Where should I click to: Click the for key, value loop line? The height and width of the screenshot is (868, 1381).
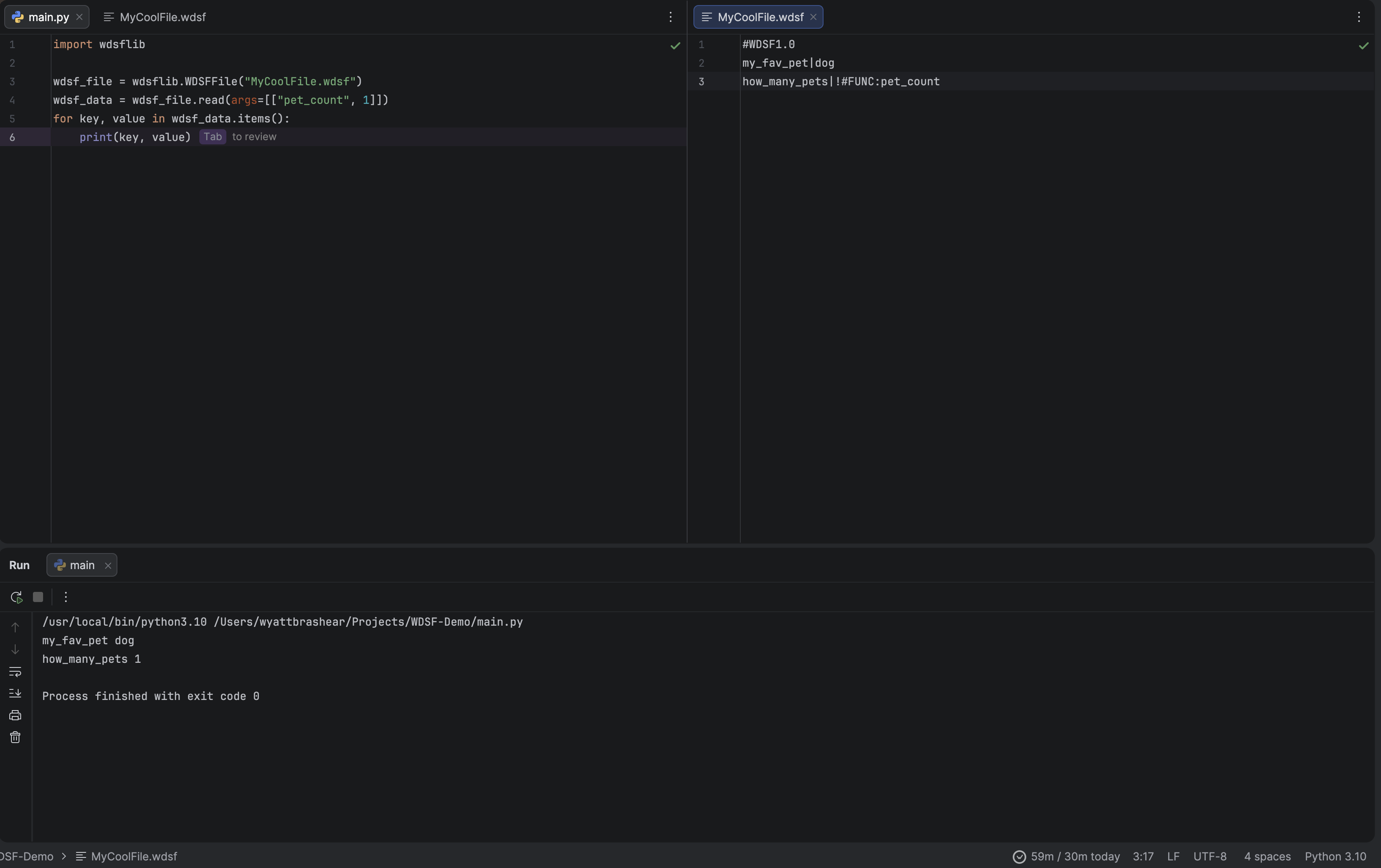pyautogui.click(x=171, y=119)
